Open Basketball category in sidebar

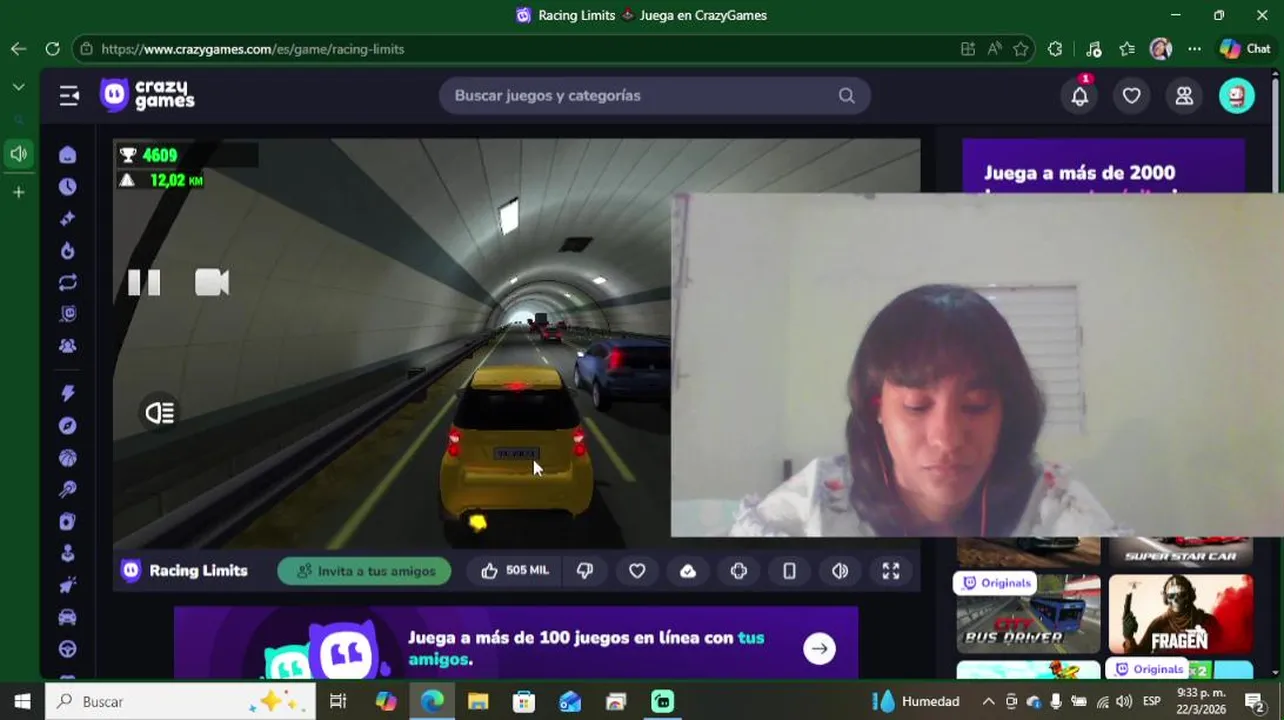coord(68,458)
